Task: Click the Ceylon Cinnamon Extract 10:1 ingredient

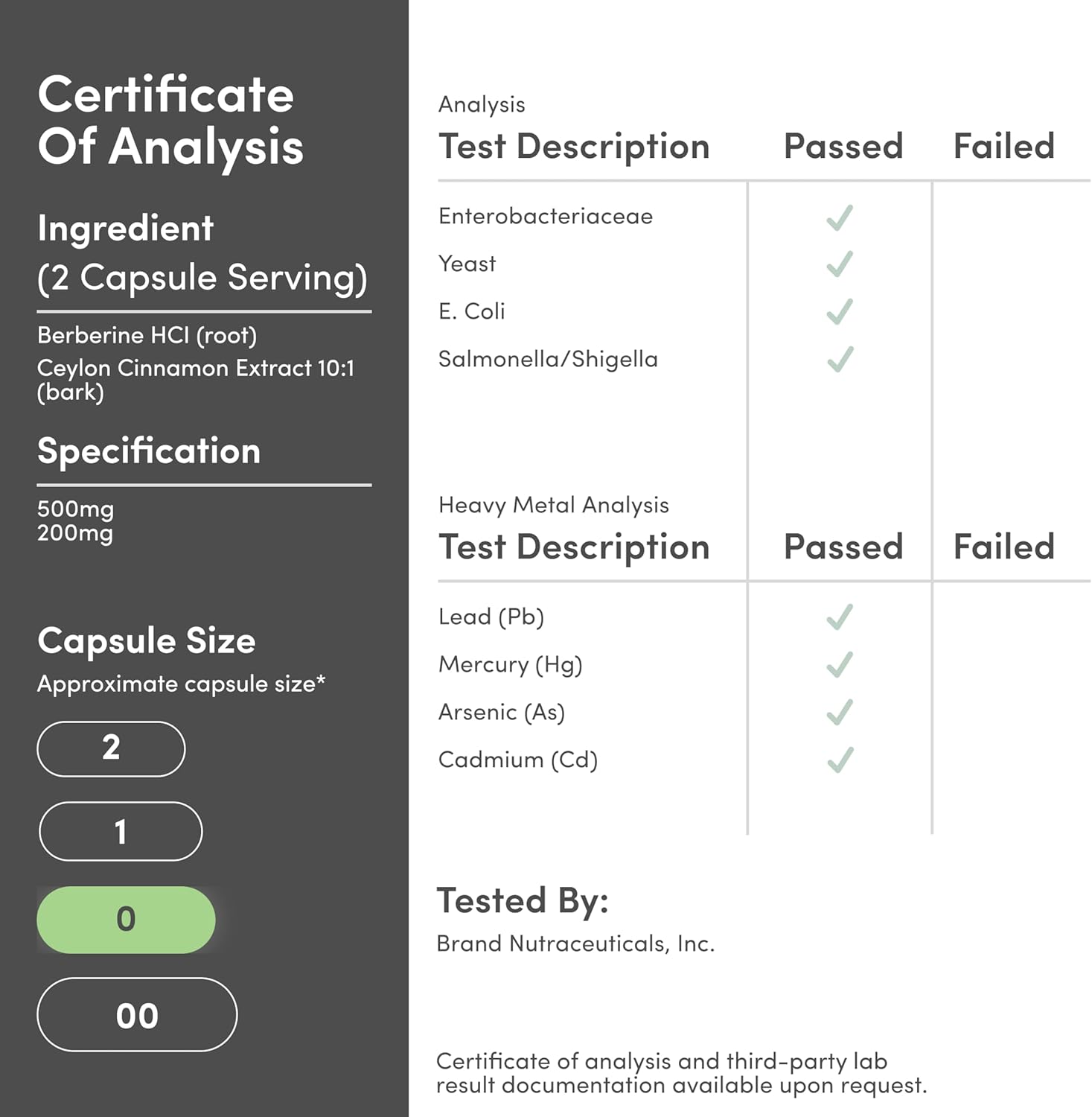Action: pos(196,369)
